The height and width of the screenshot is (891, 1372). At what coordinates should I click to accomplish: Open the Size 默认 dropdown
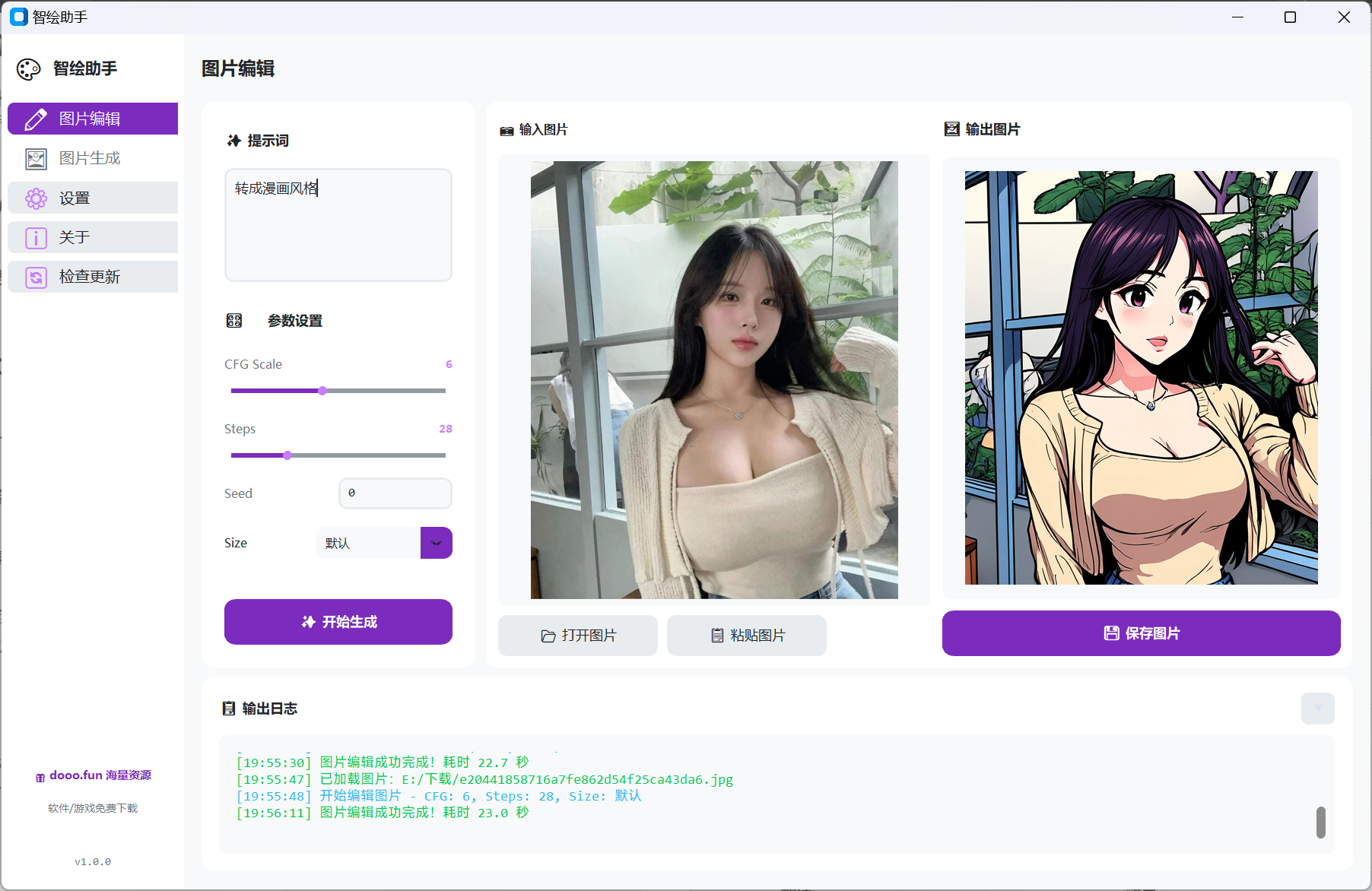(x=368, y=543)
